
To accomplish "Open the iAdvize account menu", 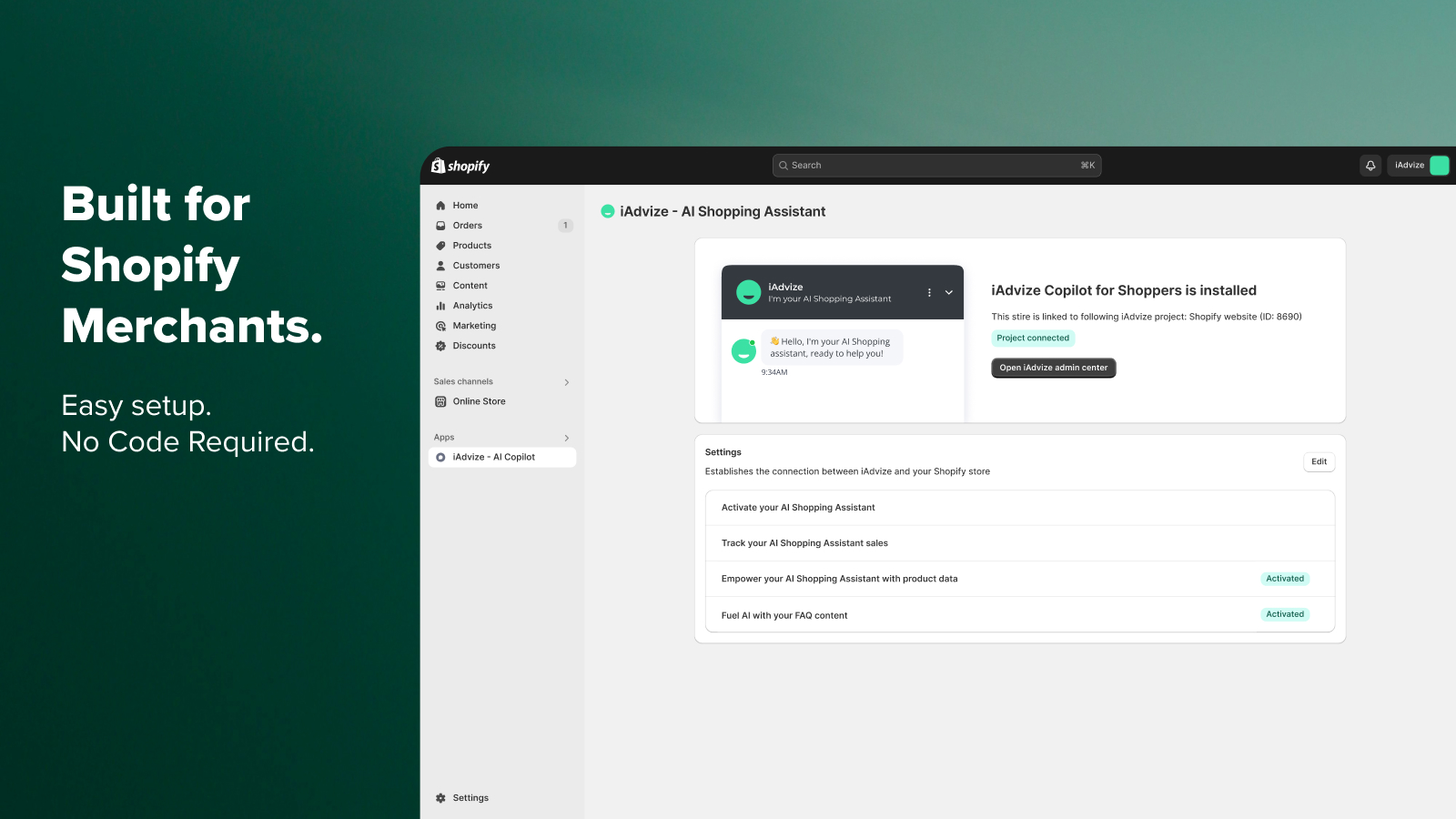I will [1418, 166].
